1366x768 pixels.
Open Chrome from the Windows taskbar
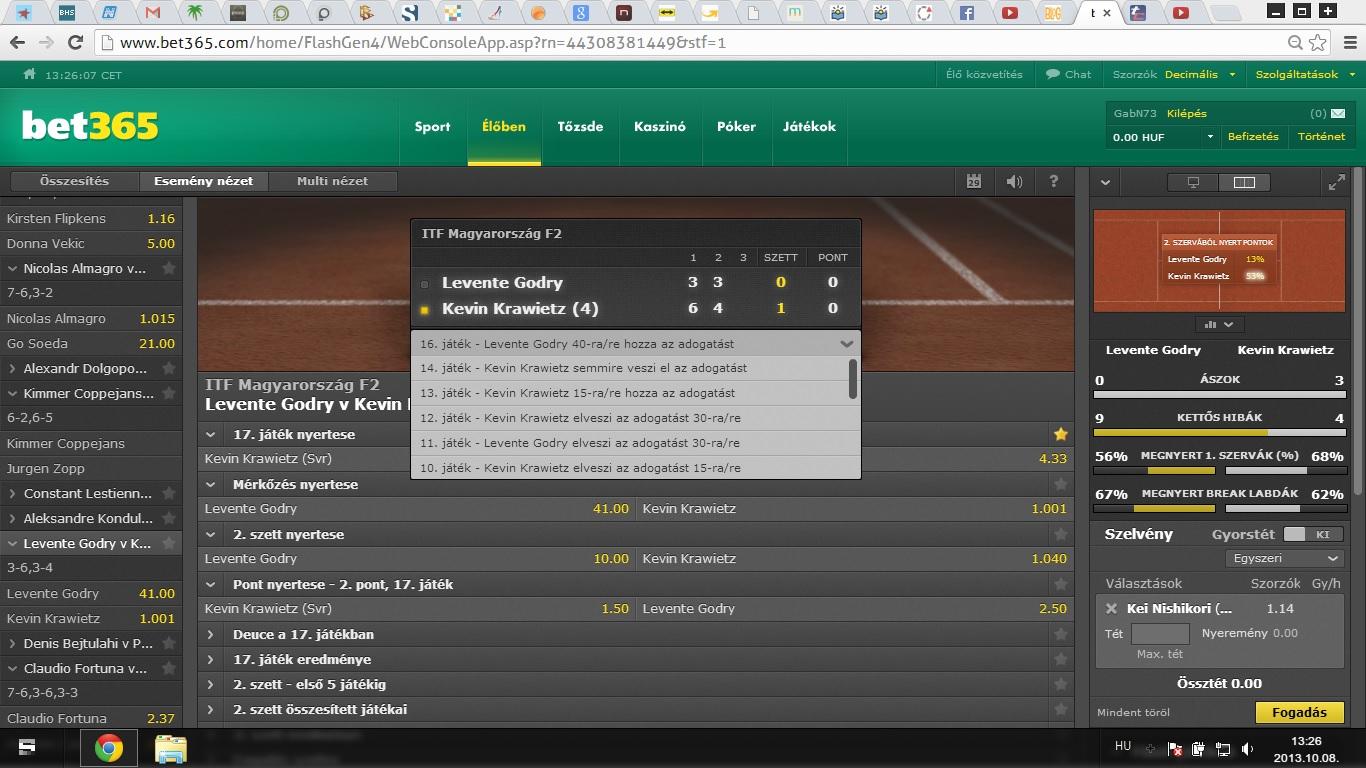tap(109, 748)
